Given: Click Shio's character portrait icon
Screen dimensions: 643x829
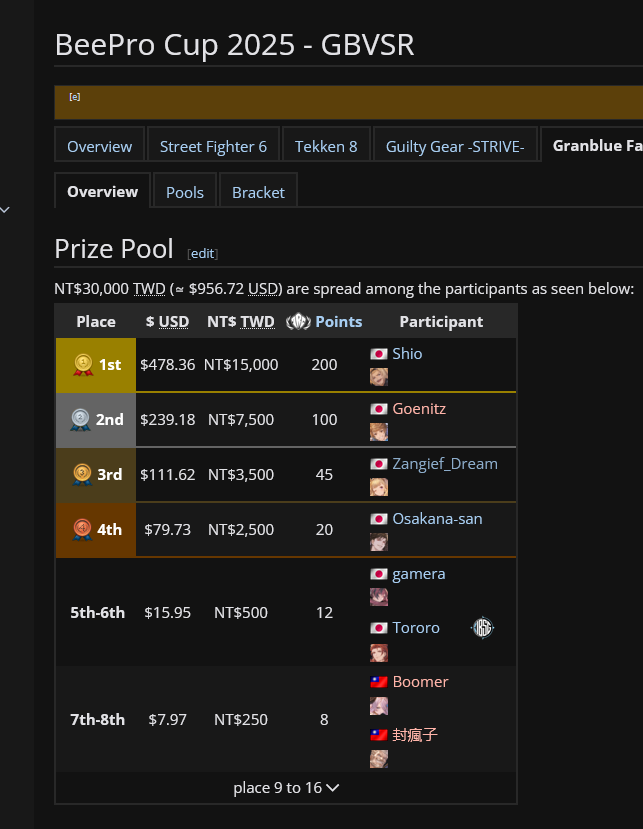Looking at the screenshot, I should coord(379,377).
